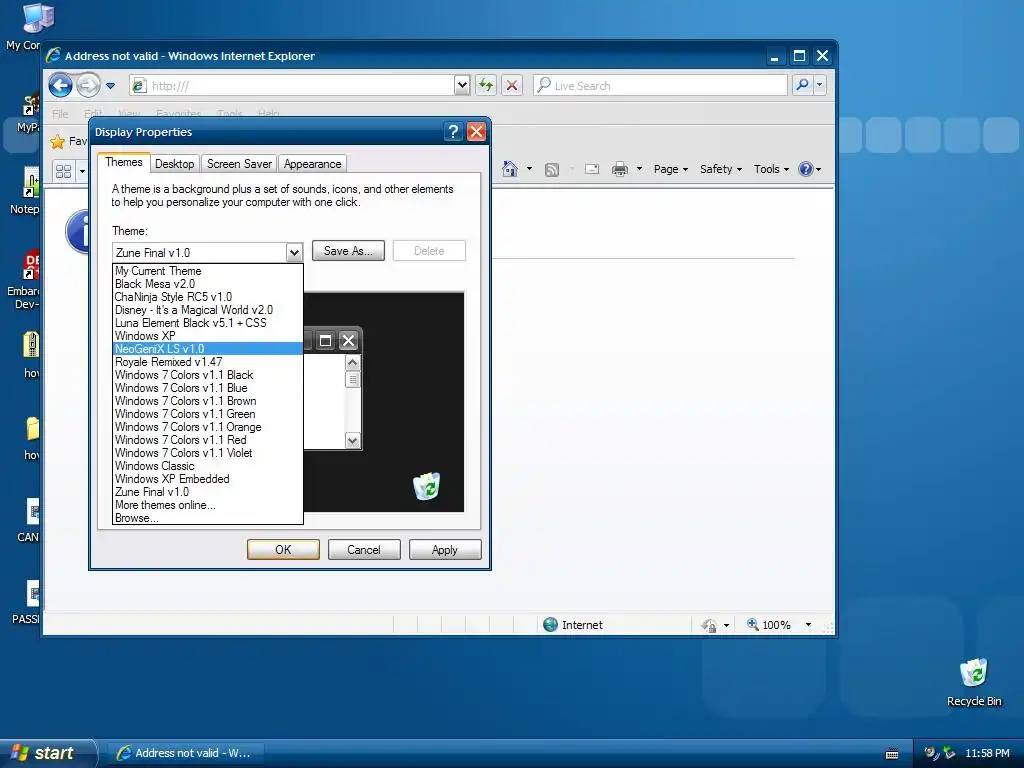Choose Royale Remixed v1.47 theme

(x=208, y=362)
